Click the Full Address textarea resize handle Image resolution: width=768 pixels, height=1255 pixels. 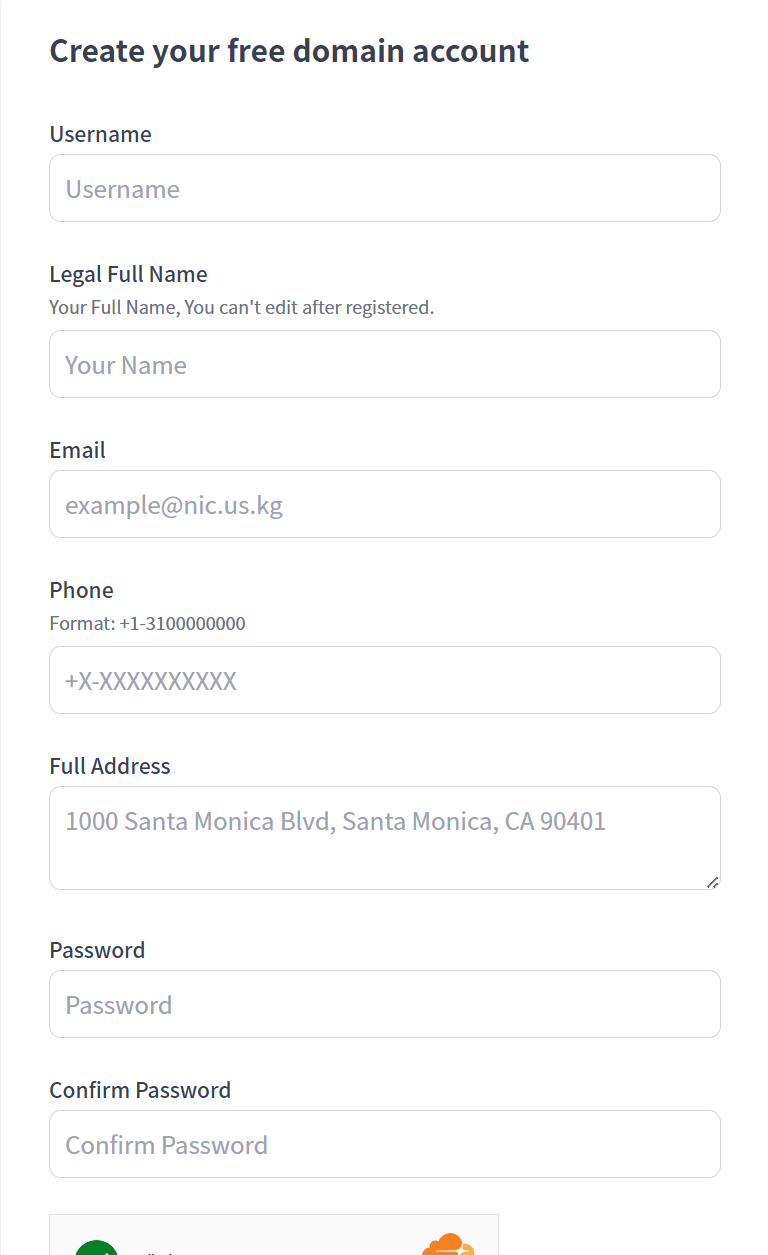click(x=712, y=882)
